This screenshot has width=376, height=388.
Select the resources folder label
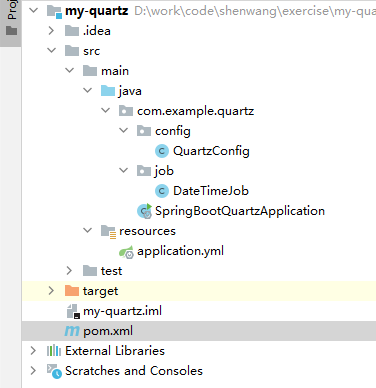point(147,231)
